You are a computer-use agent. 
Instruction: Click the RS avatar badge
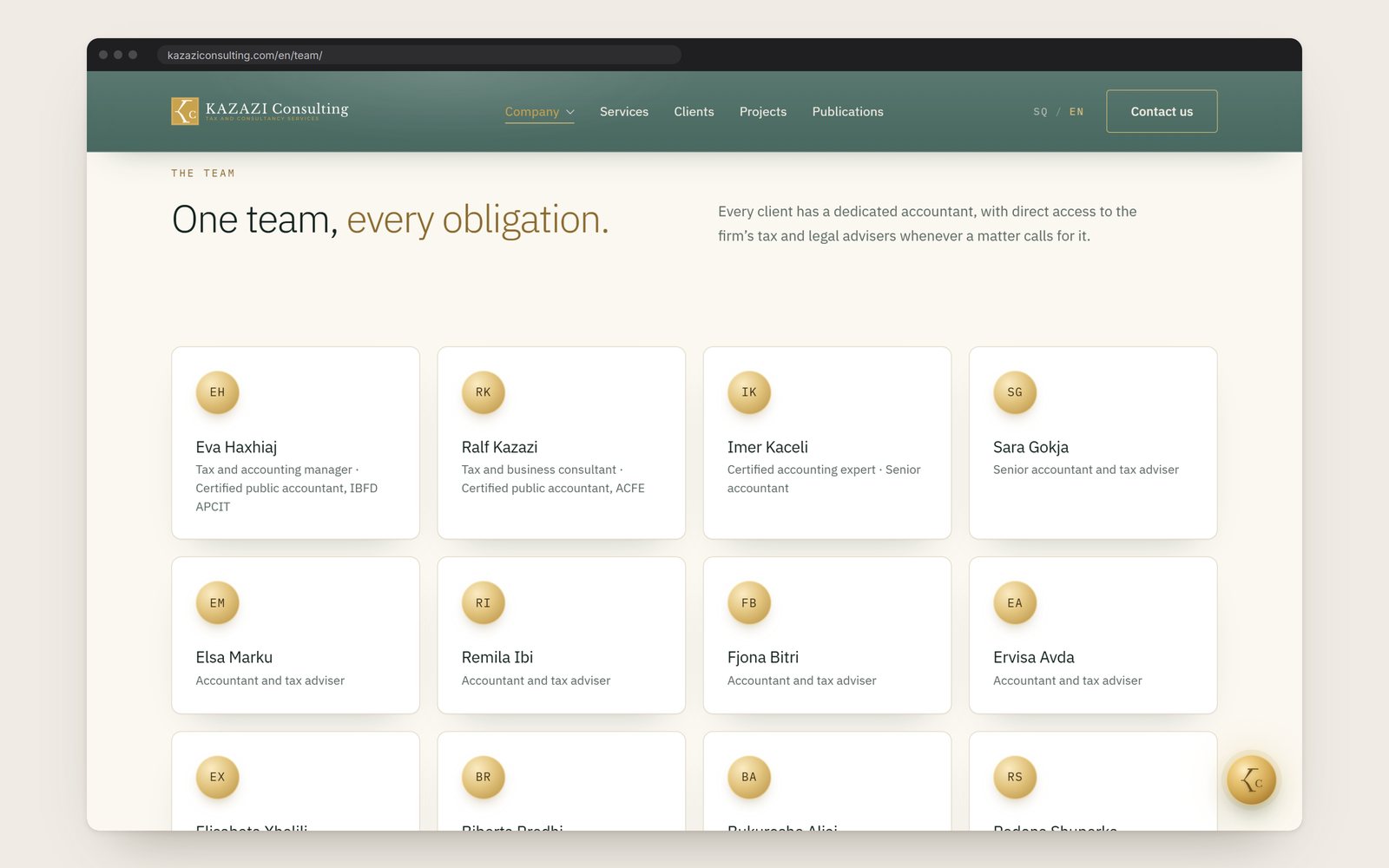coord(1015,777)
